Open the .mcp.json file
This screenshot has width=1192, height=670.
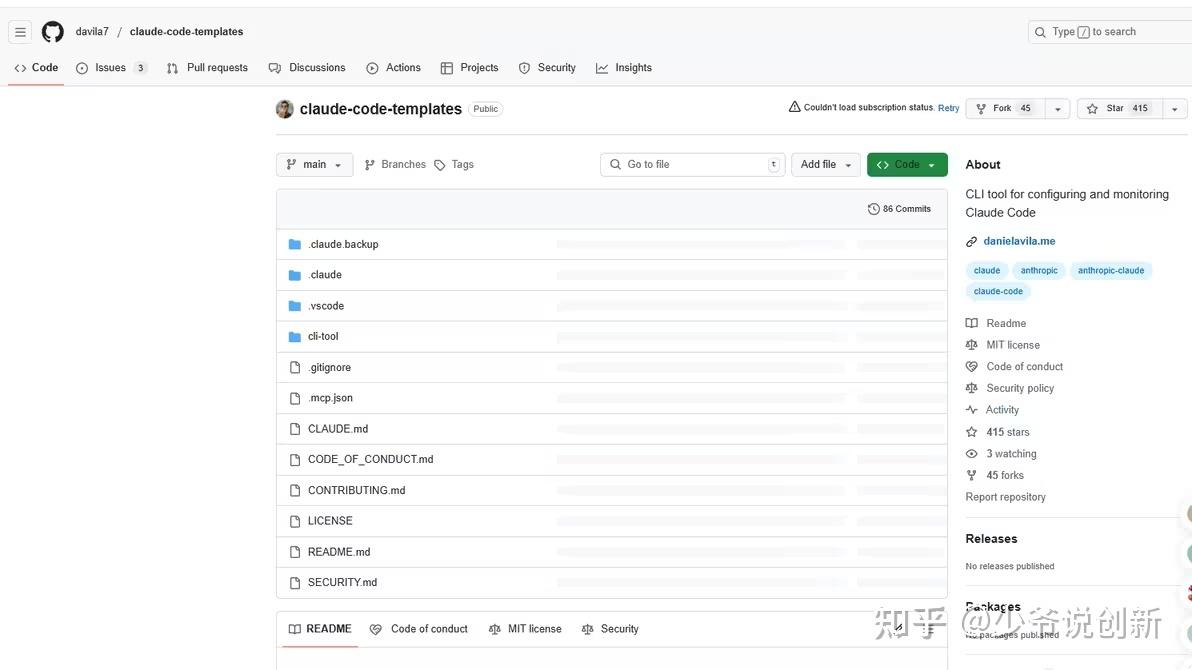click(x=330, y=398)
